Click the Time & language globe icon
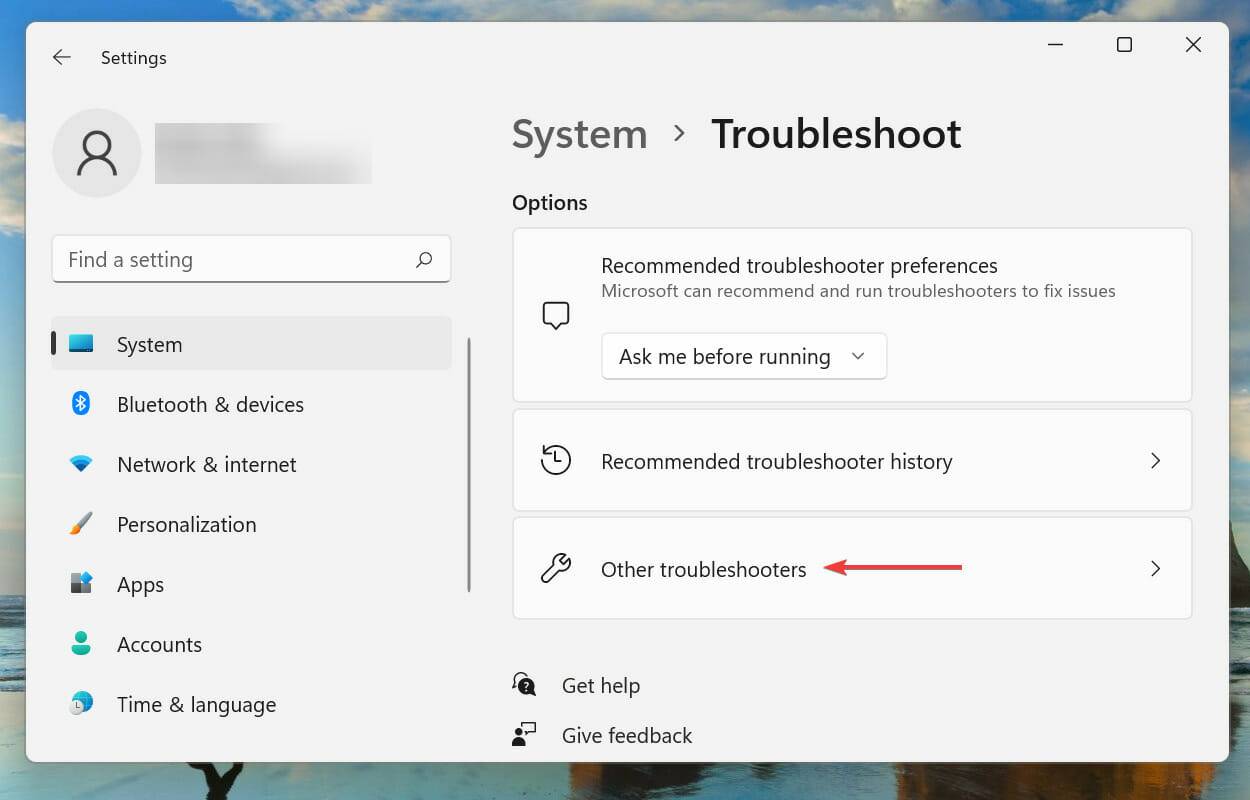 click(81, 704)
